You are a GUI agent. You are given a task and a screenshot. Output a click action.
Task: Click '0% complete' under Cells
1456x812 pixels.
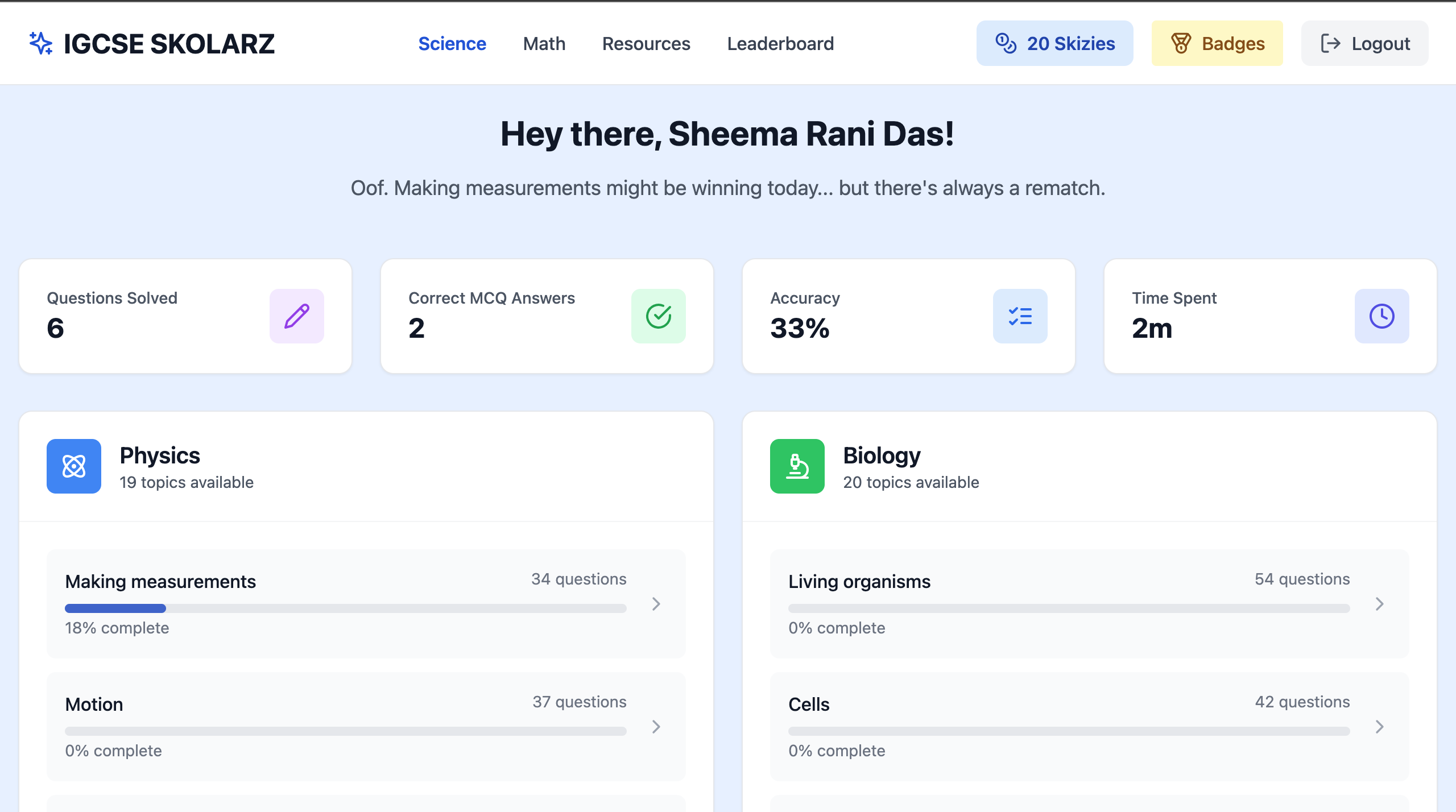coord(837,751)
